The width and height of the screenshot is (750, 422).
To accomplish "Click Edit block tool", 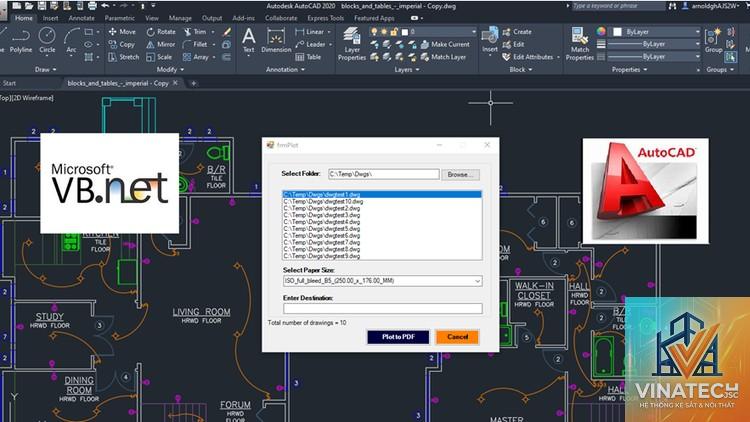I will pyautogui.click(x=513, y=44).
